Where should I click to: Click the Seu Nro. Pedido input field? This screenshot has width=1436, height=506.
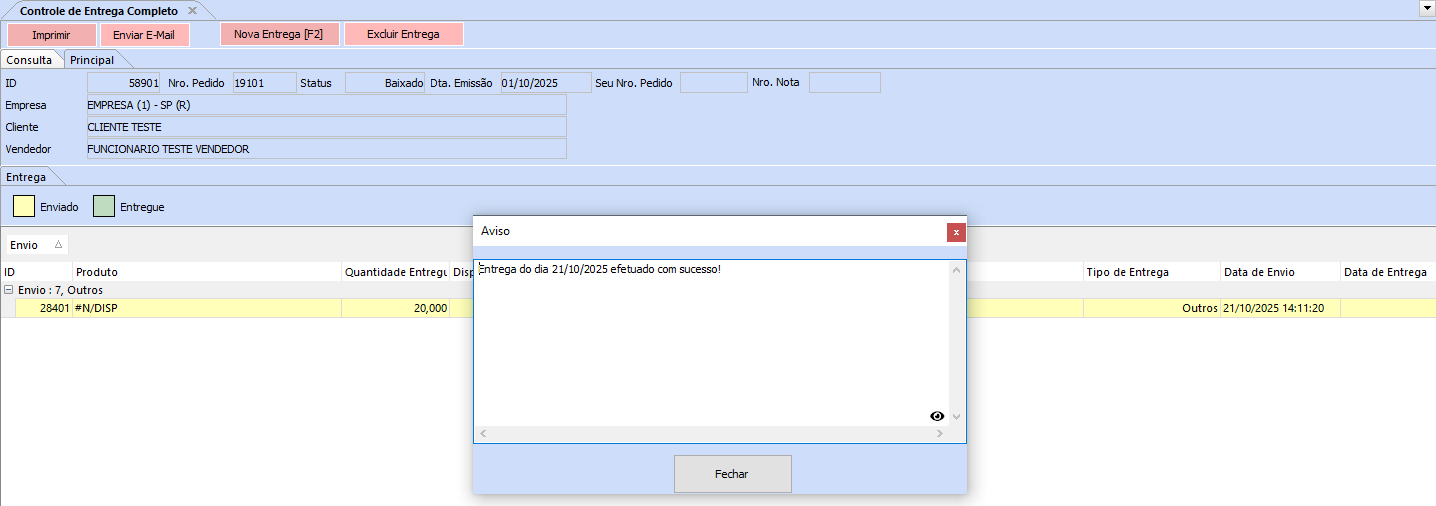click(x=712, y=83)
